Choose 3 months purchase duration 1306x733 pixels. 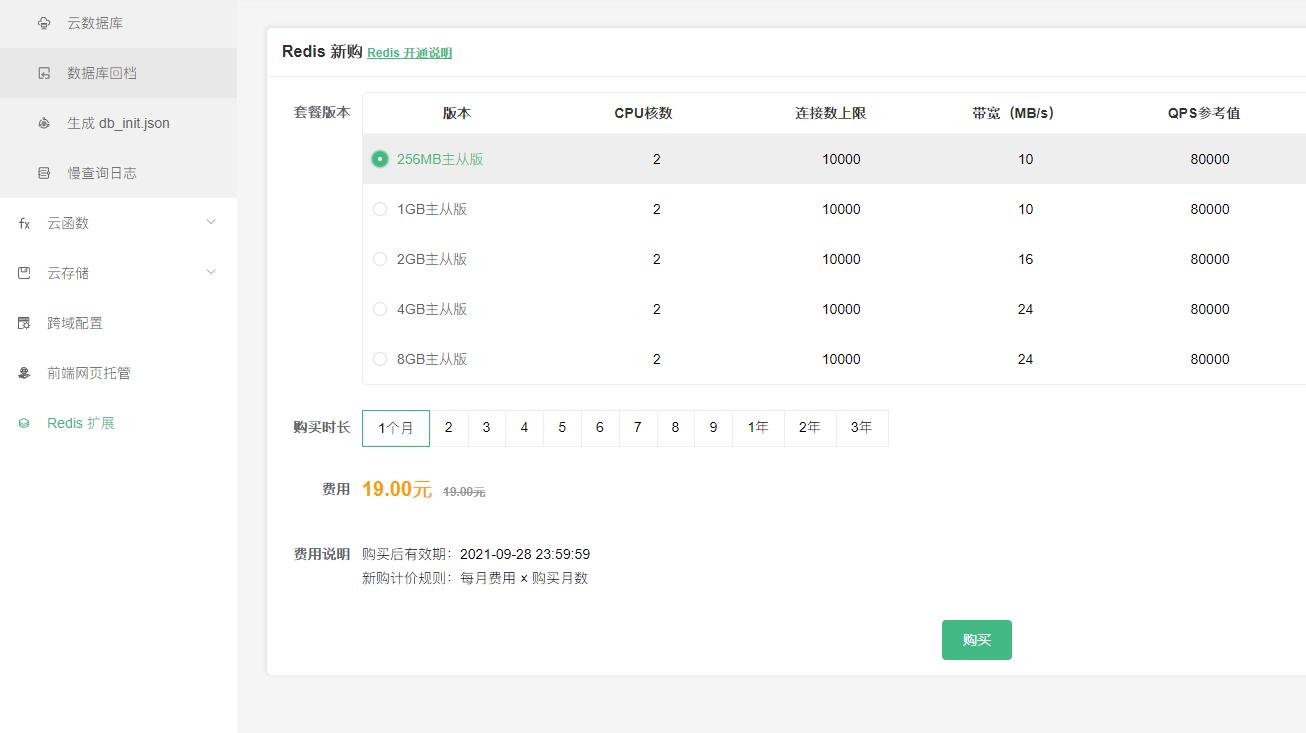[487, 428]
